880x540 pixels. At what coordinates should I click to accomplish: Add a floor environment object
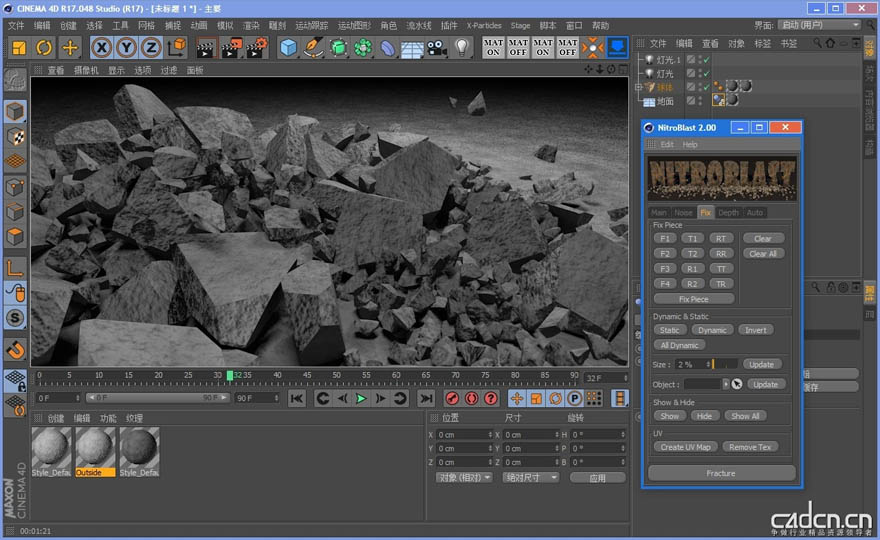[412, 48]
